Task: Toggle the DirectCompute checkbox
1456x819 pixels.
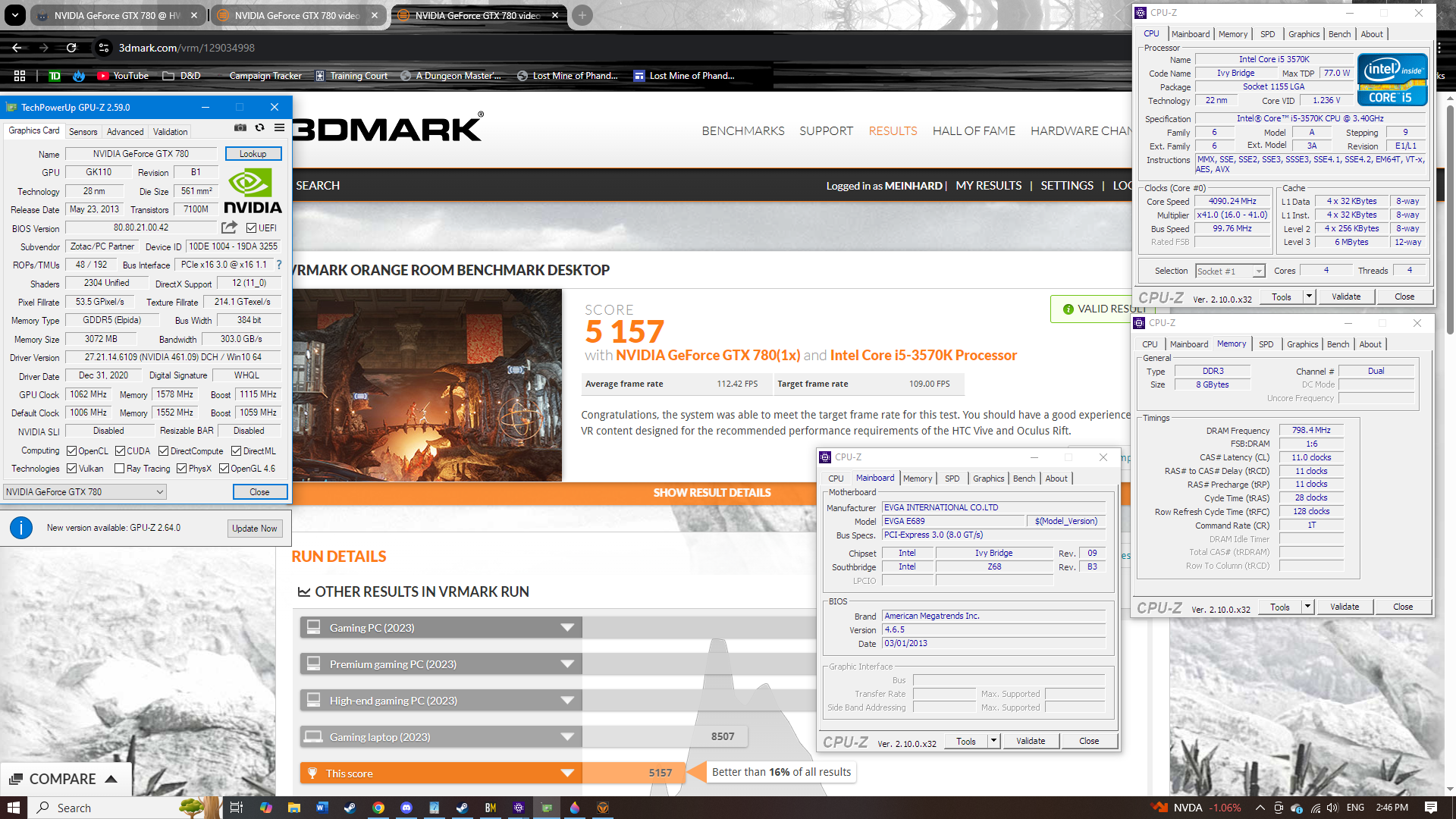Action: [x=163, y=451]
